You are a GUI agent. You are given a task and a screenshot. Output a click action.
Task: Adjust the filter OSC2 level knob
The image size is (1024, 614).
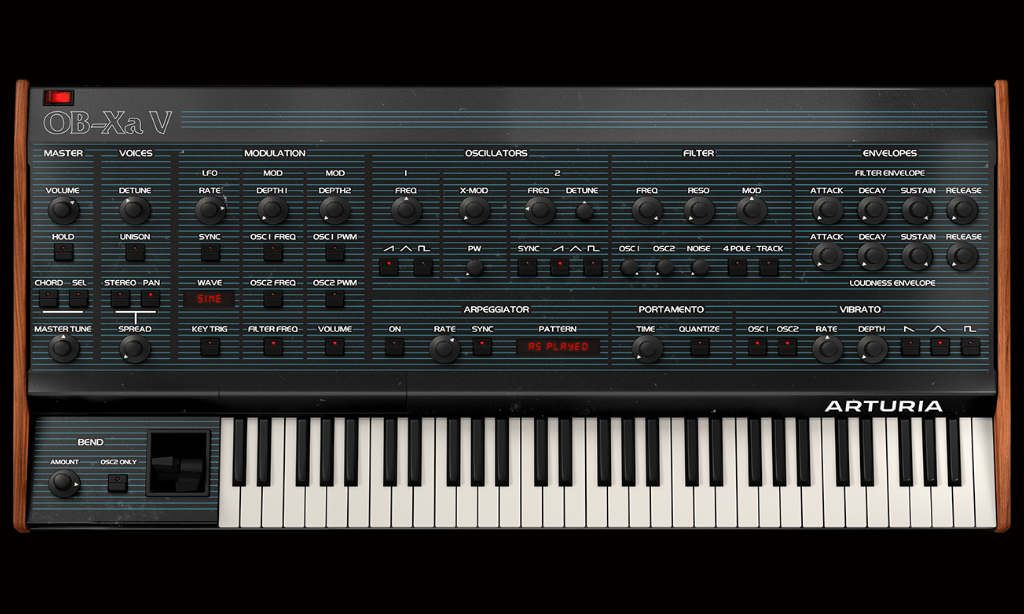[x=665, y=267]
